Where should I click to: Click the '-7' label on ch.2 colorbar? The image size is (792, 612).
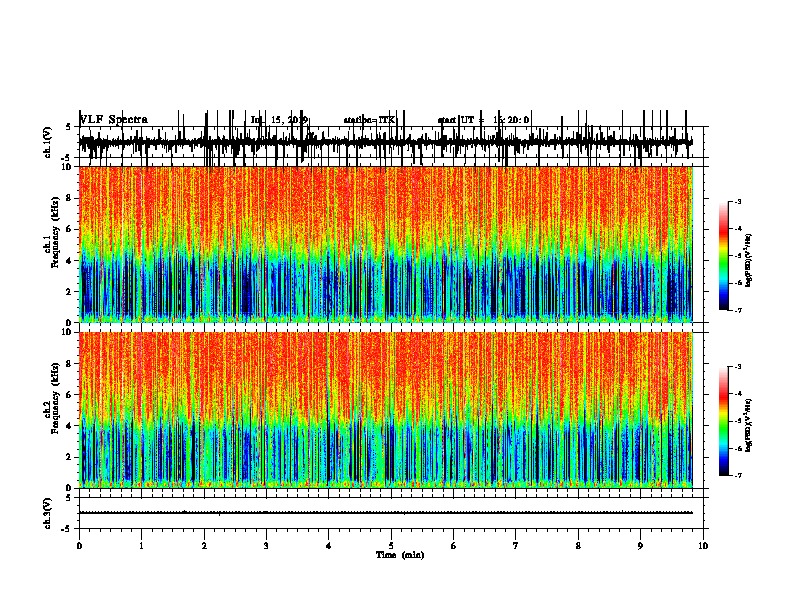point(738,476)
